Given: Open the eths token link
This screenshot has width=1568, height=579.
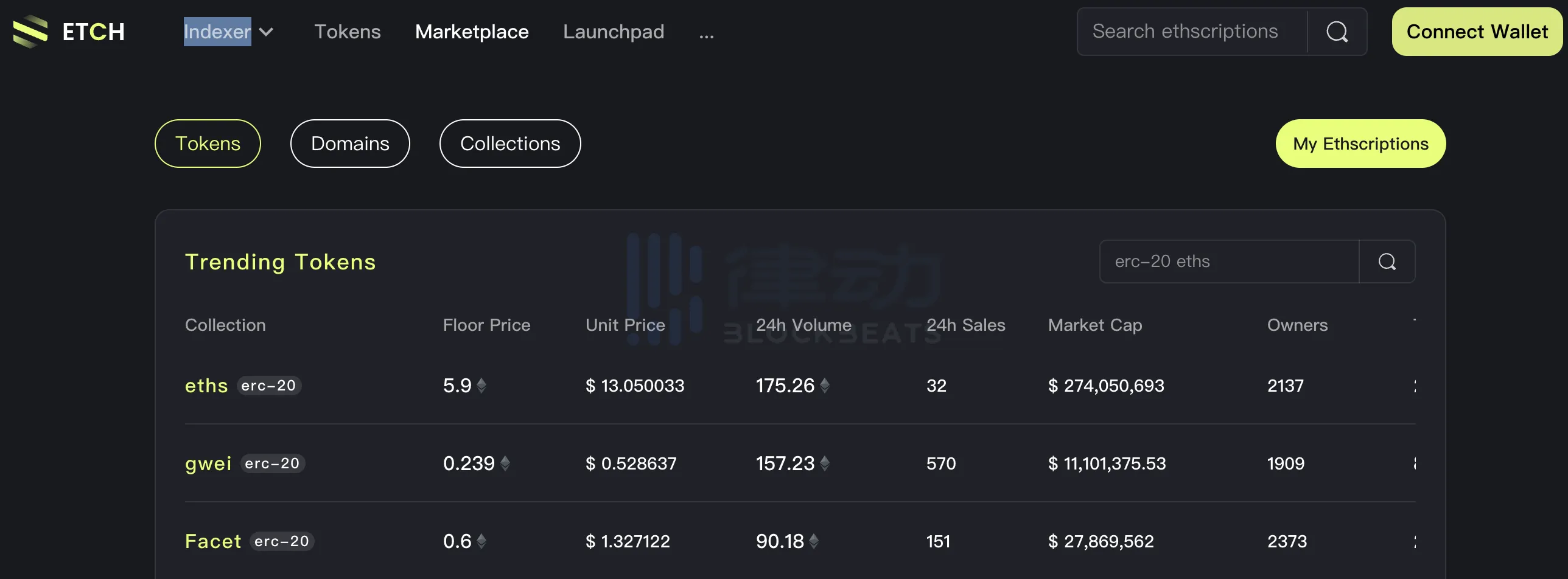Looking at the screenshot, I should [x=206, y=386].
